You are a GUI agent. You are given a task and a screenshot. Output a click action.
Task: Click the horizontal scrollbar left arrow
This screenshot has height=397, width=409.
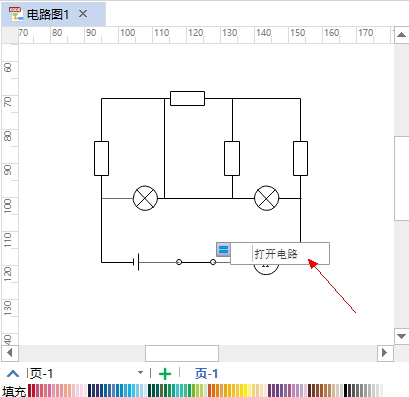click(10, 353)
